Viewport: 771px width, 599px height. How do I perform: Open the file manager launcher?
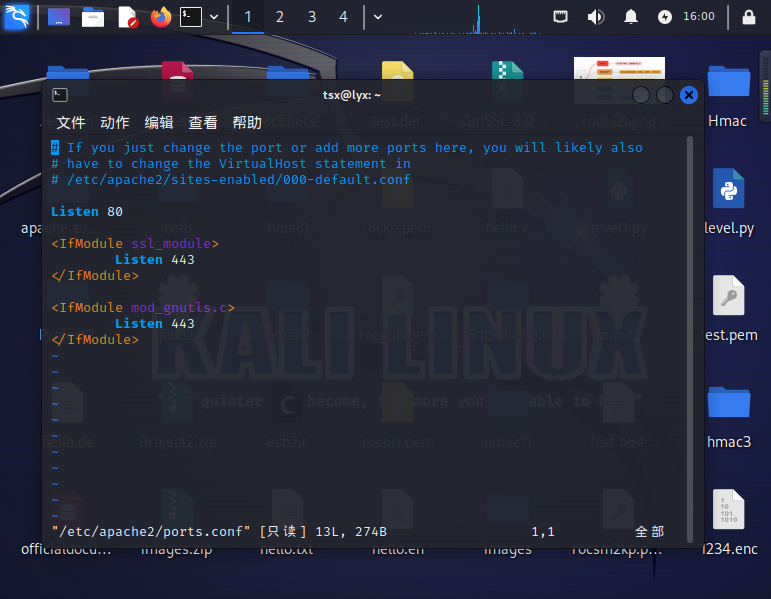92,17
